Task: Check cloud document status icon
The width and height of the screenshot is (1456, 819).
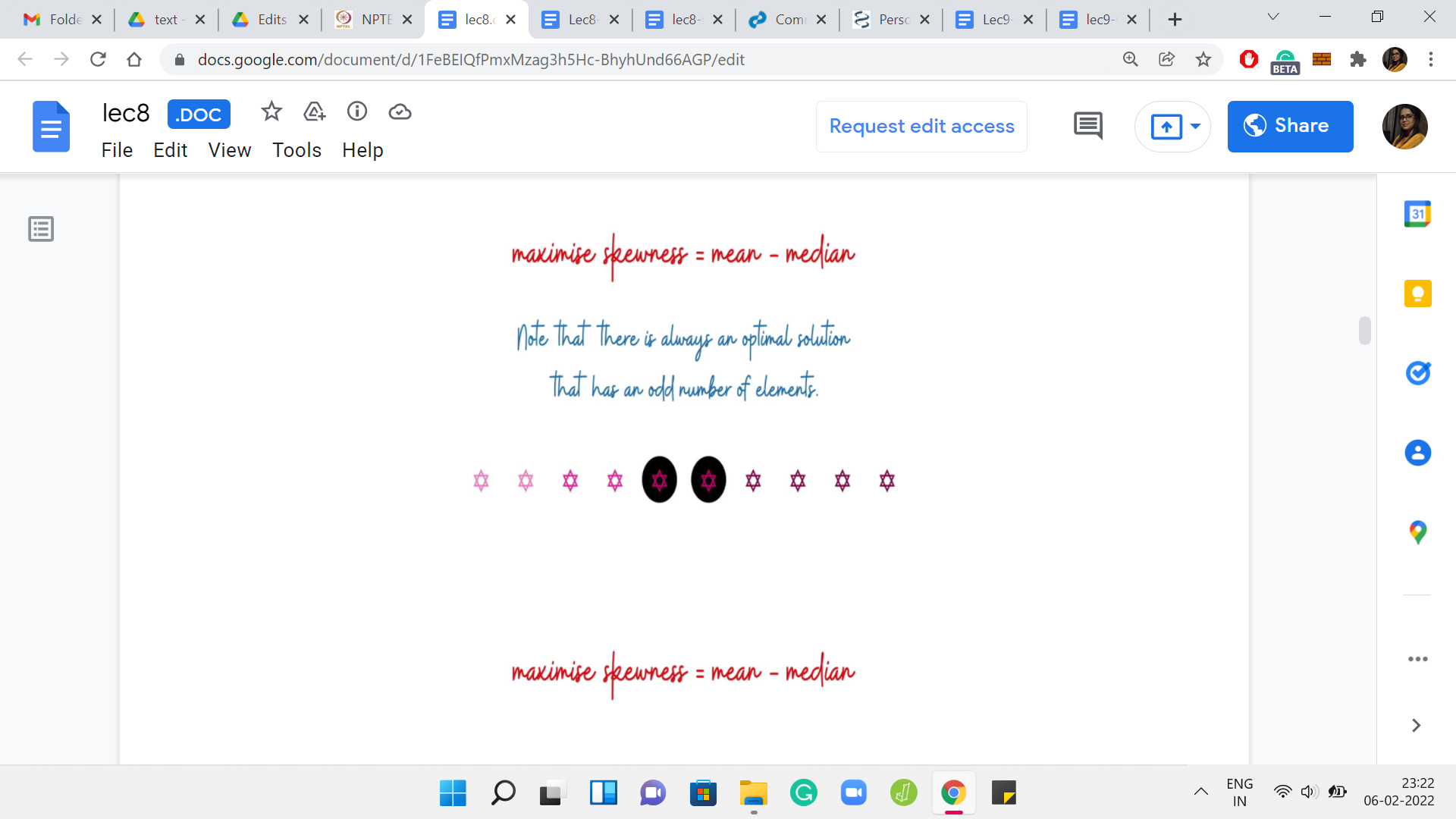Action: click(400, 112)
